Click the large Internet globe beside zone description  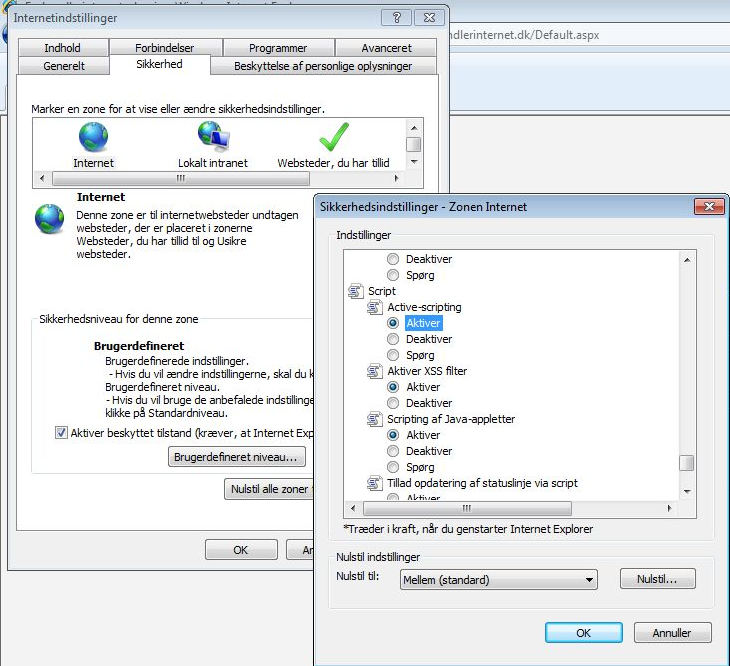49,219
